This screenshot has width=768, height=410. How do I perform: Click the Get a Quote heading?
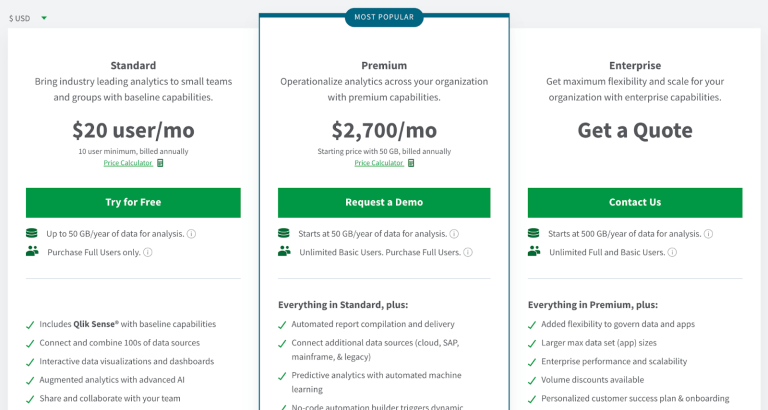tap(635, 130)
